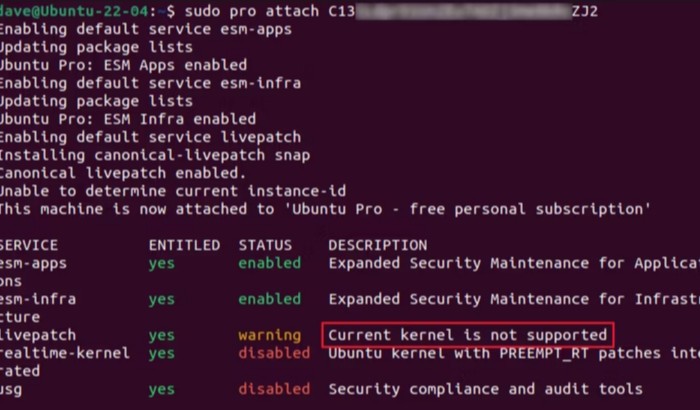Click the ENTITLED column header
This screenshot has width=700, height=410.
coord(184,245)
